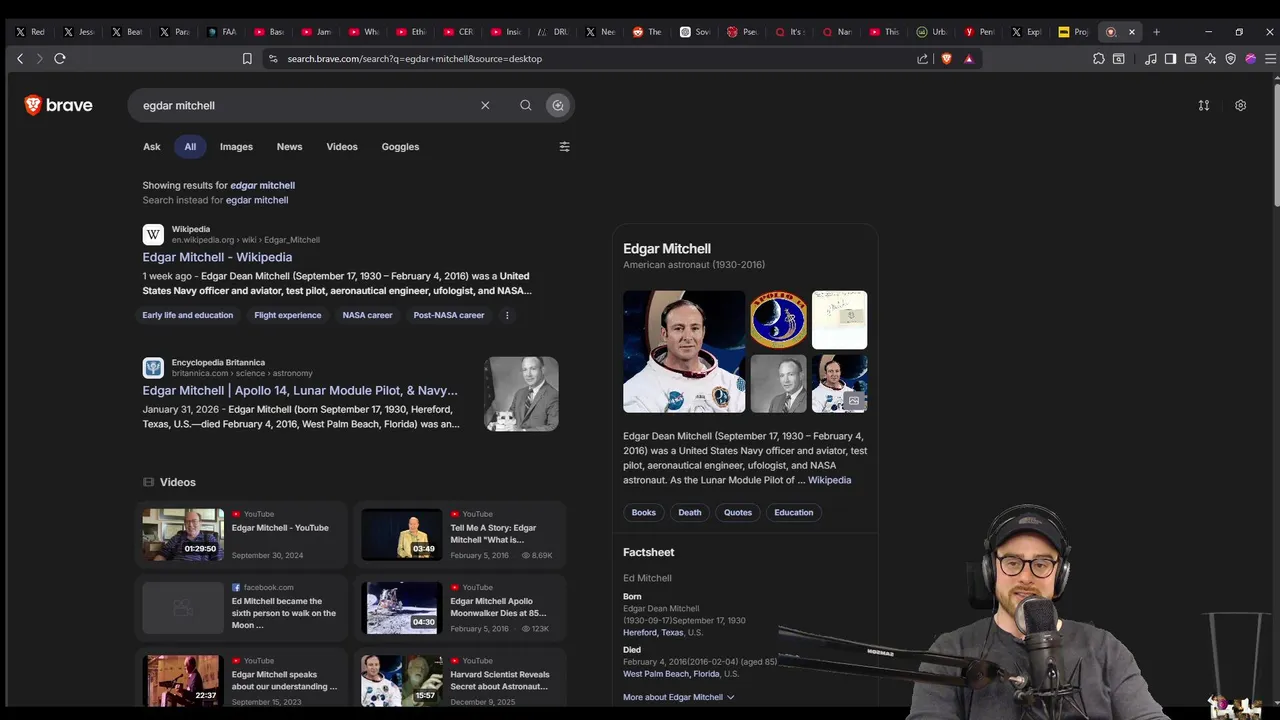Open Leo AI sparkle icon
This screenshot has height=720, width=1280.
[x=1210, y=59]
